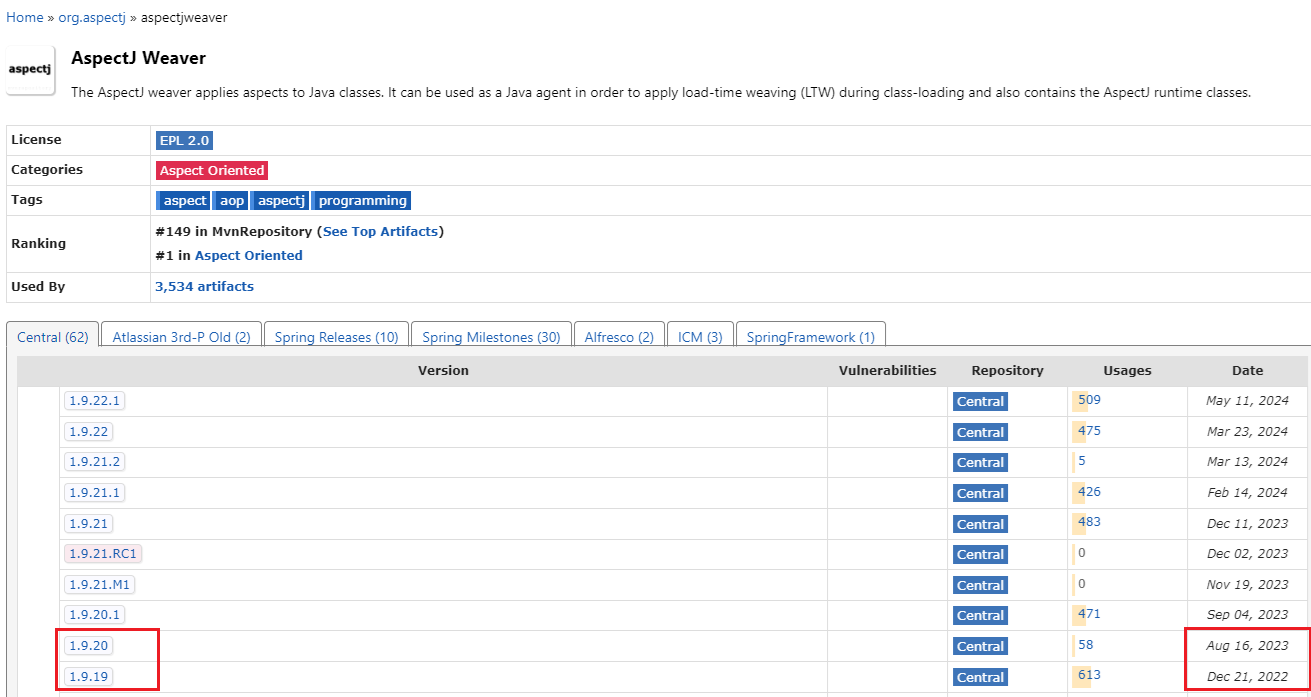This screenshot has height=697, width=1311.
Task: Click the Mar 23, 2024 date cell
Action: click(x=1247, y=432)
